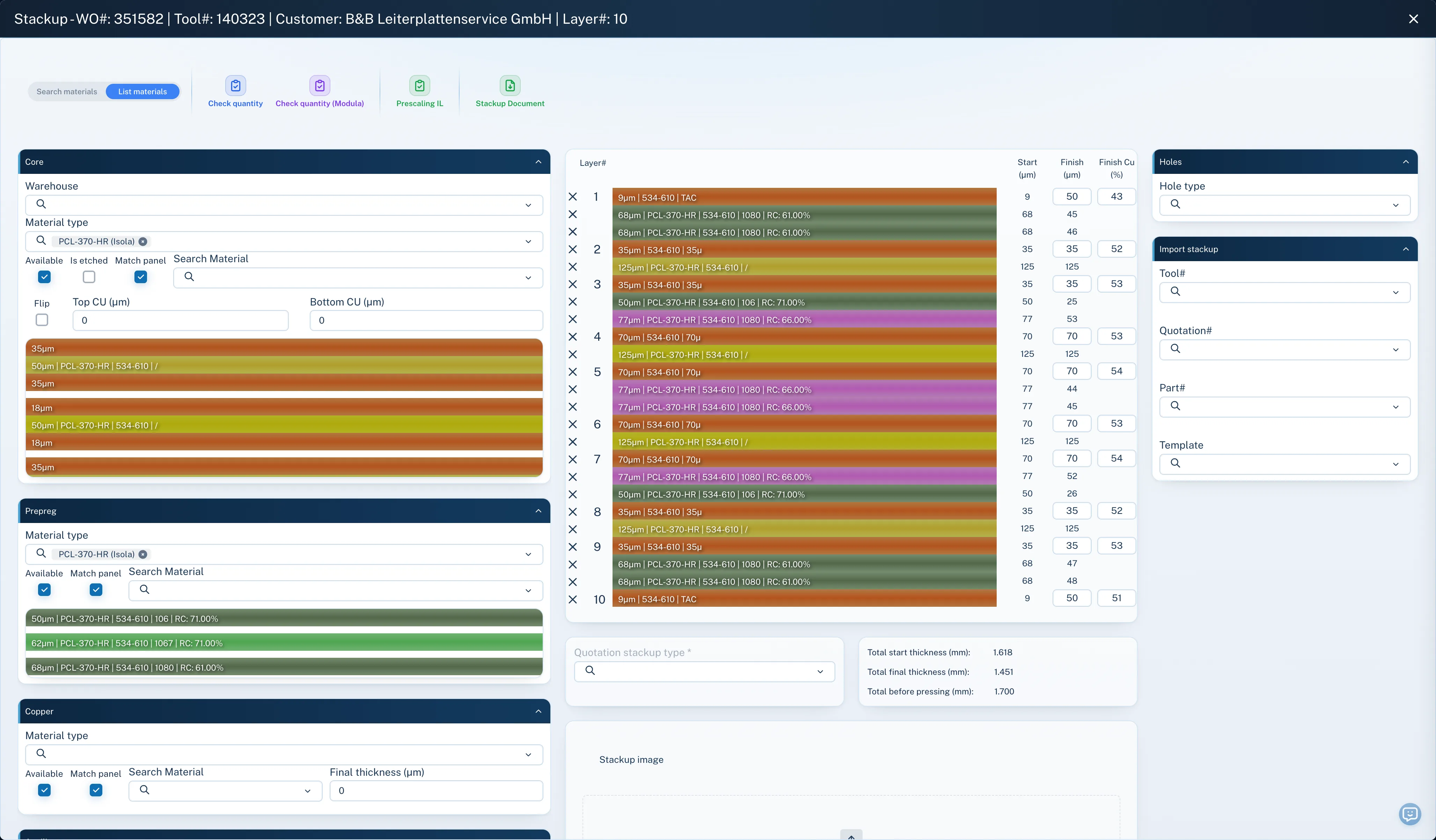
Task: Collapse the Core panel
Action: [x=538, y=162]
